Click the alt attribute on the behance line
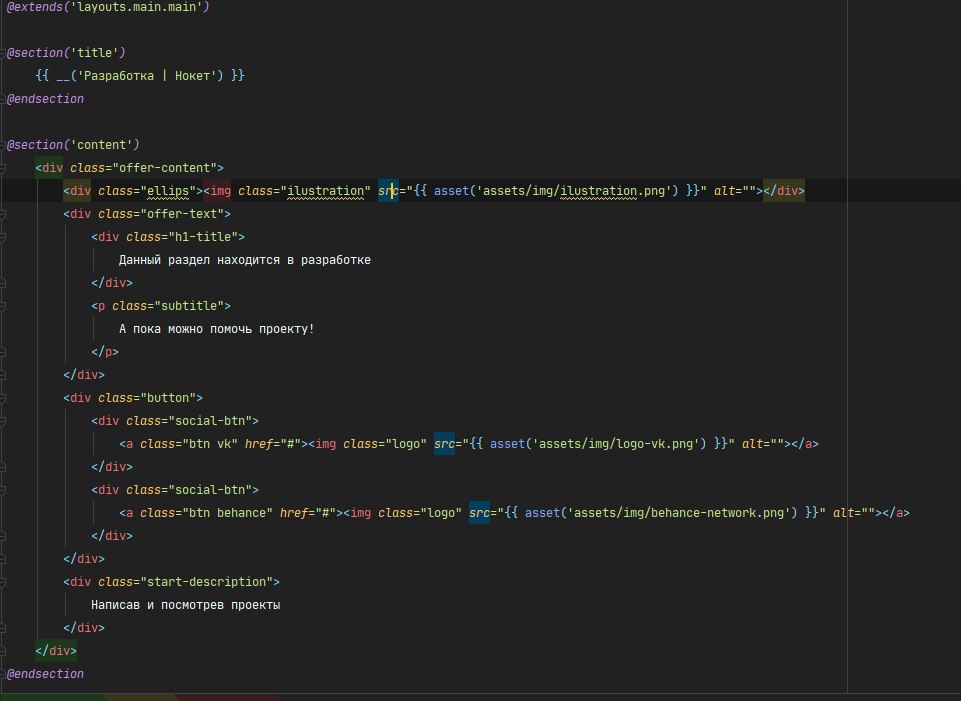This screenshot has height=701, width=961. 843,513
